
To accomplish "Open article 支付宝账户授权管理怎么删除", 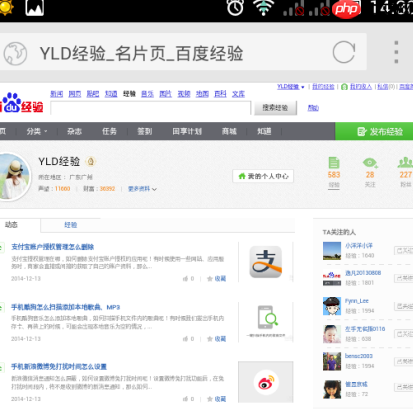I will click(53, 247).
